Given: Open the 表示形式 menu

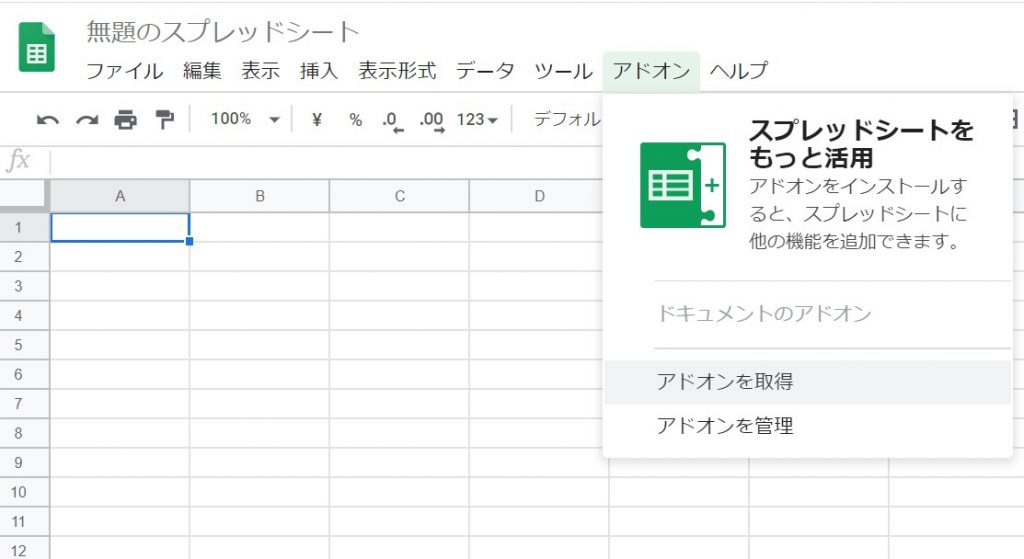Looking at the screenshot, I should (397, 71).
